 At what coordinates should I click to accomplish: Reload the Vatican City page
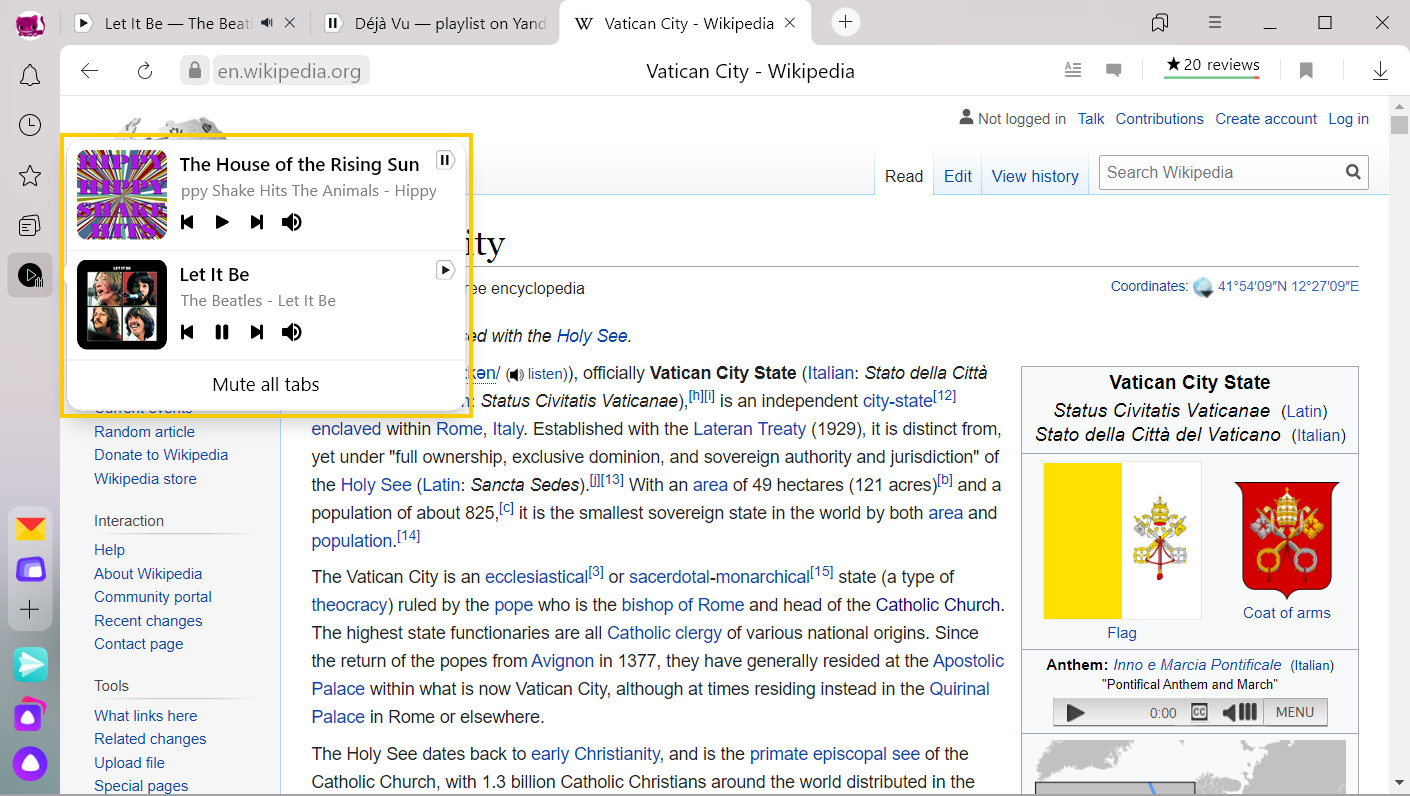145,70
